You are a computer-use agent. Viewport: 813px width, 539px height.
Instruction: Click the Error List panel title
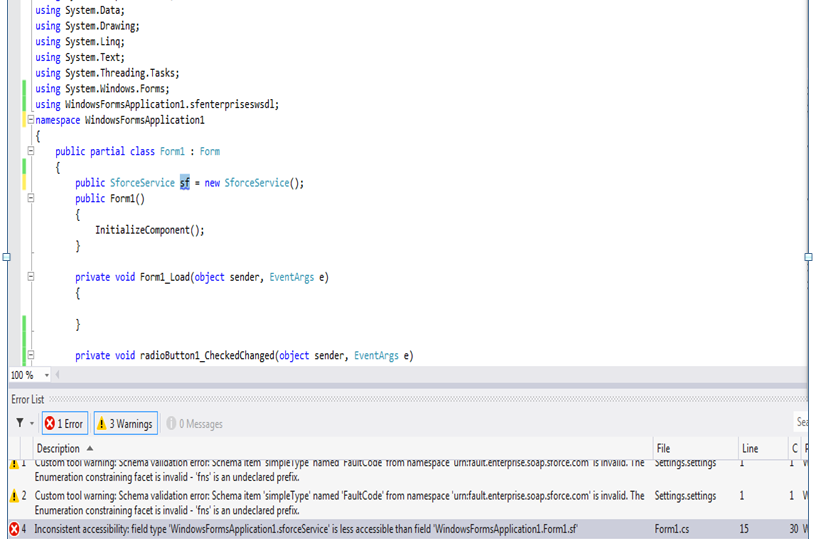tap(27, 400)
